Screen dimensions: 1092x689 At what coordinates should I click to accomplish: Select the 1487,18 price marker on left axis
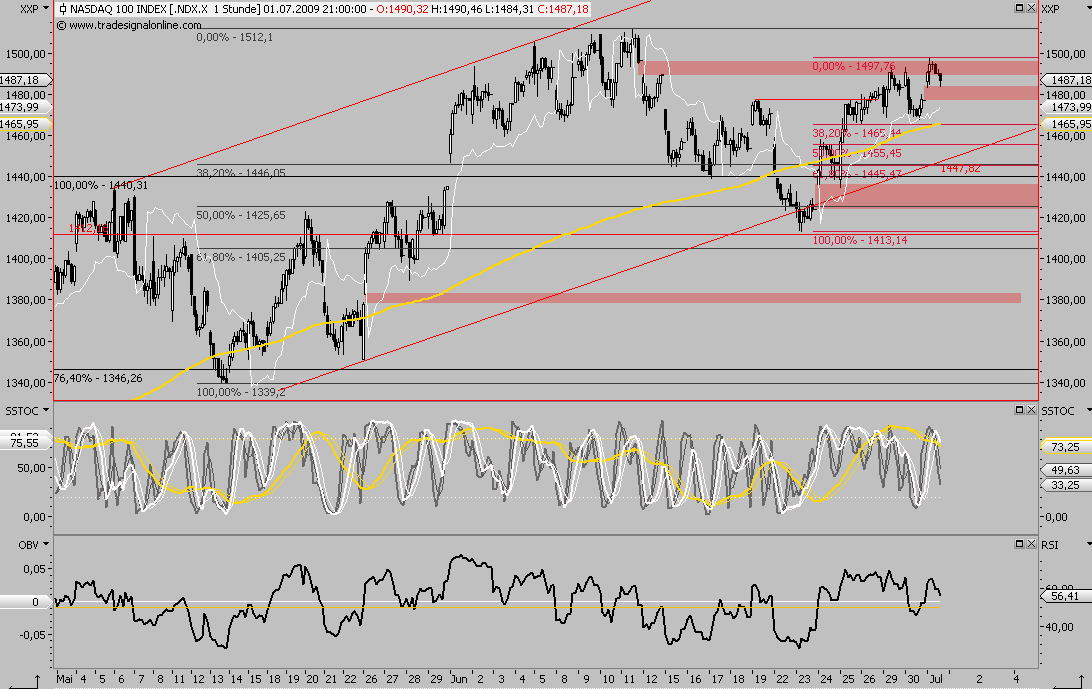pyautogui.click(x=25, y=80)
